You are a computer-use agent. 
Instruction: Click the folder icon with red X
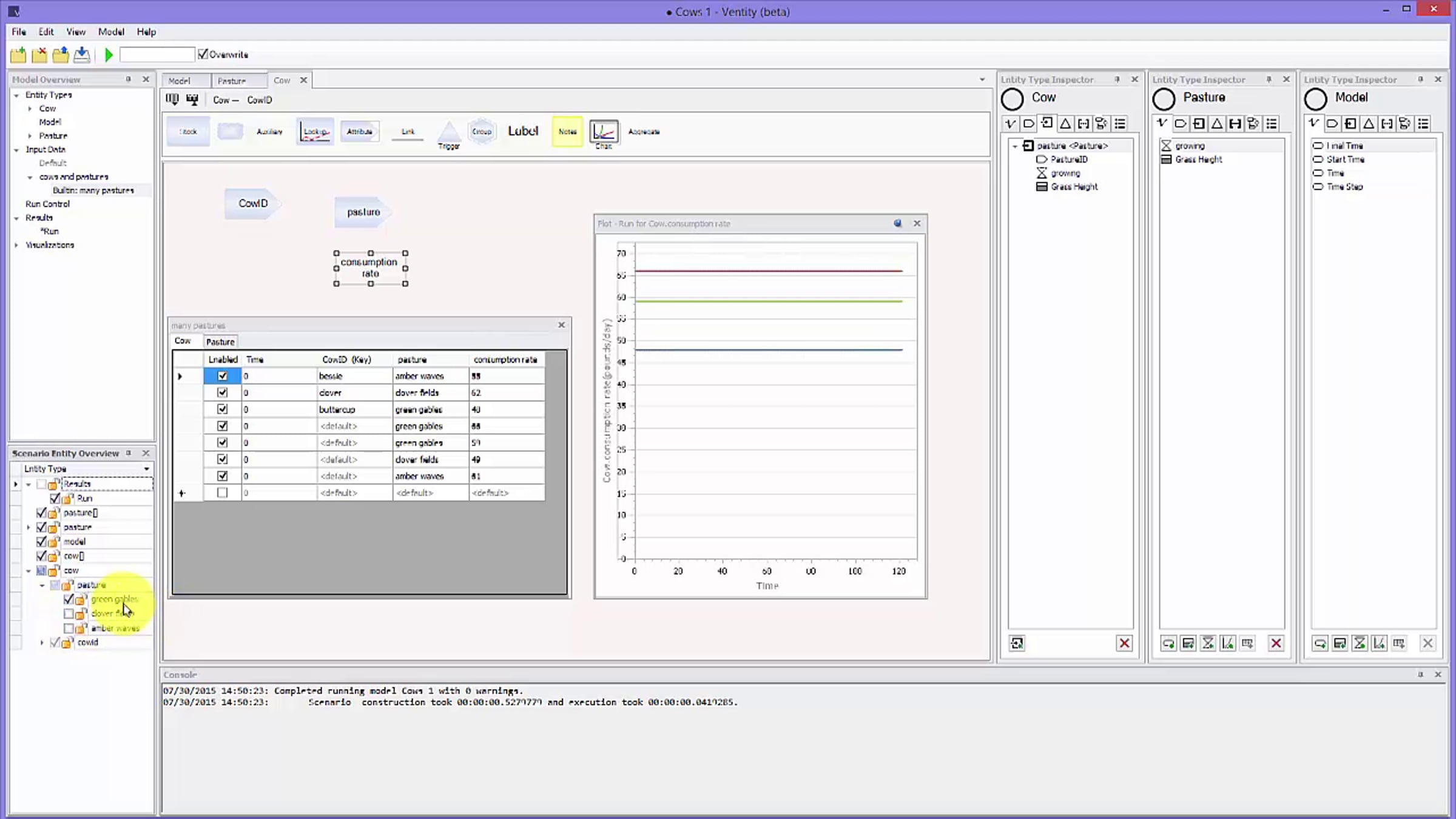point(39,55)
